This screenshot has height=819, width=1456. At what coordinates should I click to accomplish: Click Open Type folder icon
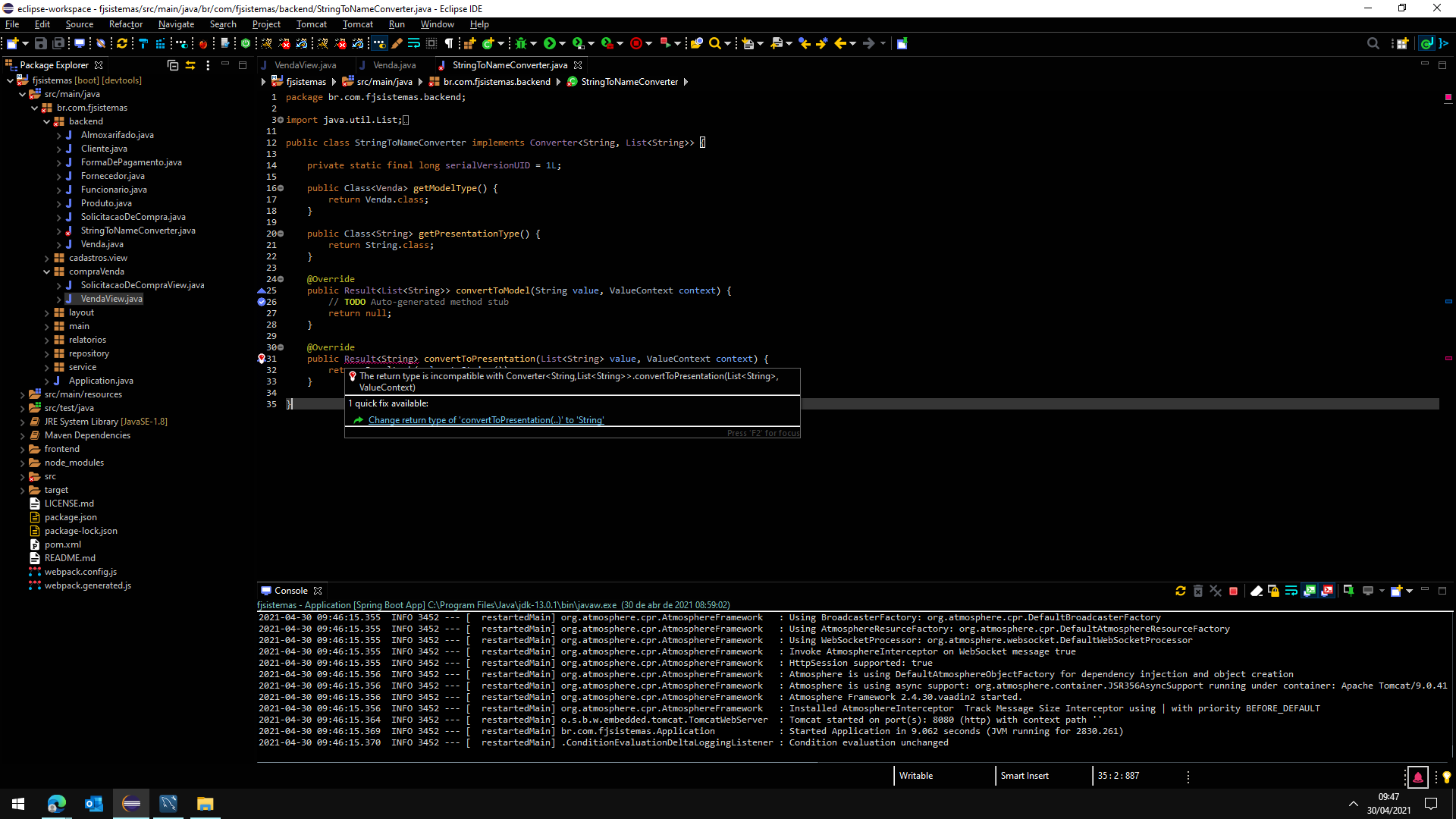[697, 44]
